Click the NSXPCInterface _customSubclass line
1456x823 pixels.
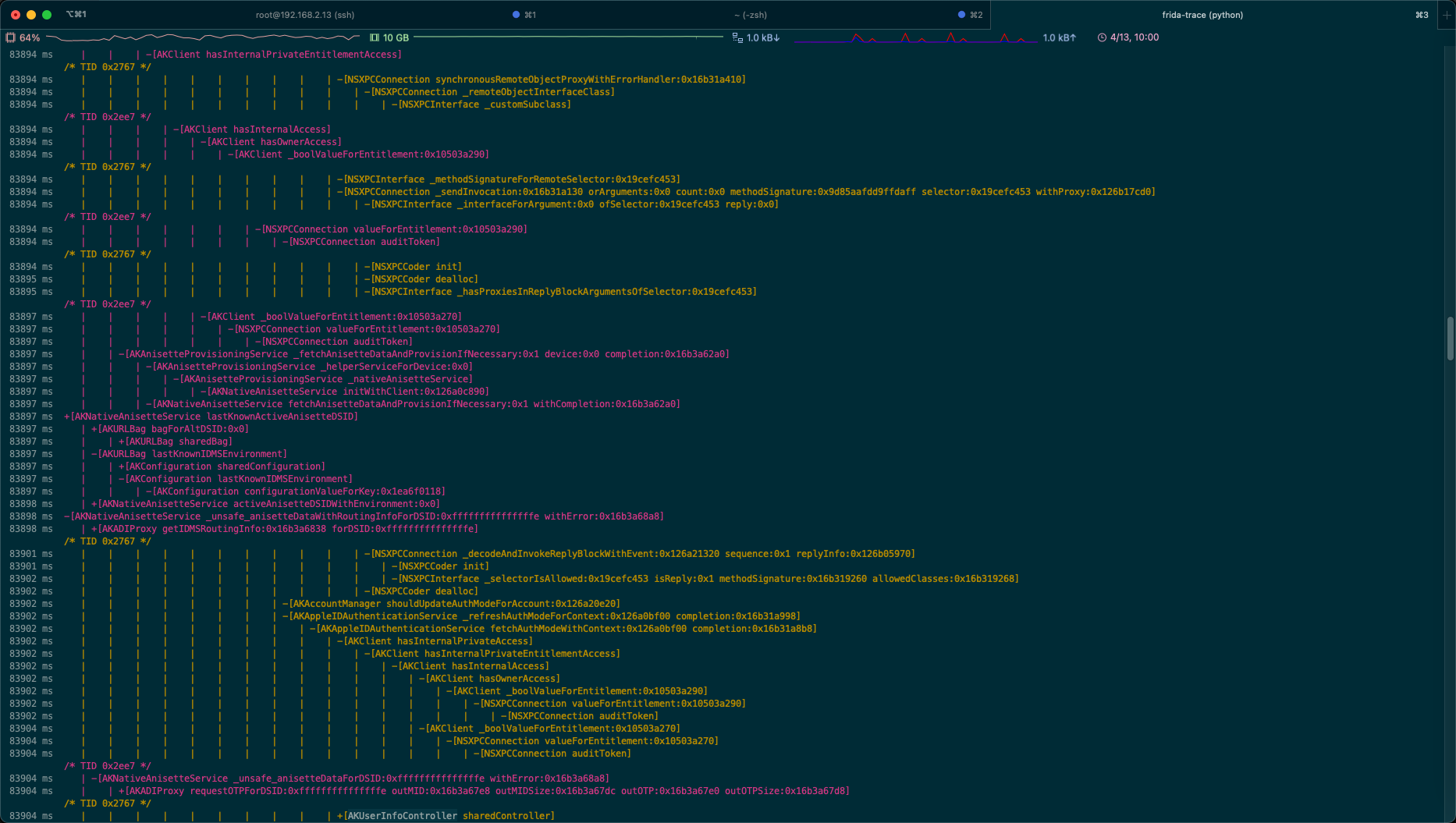click(x=481, y=105)
